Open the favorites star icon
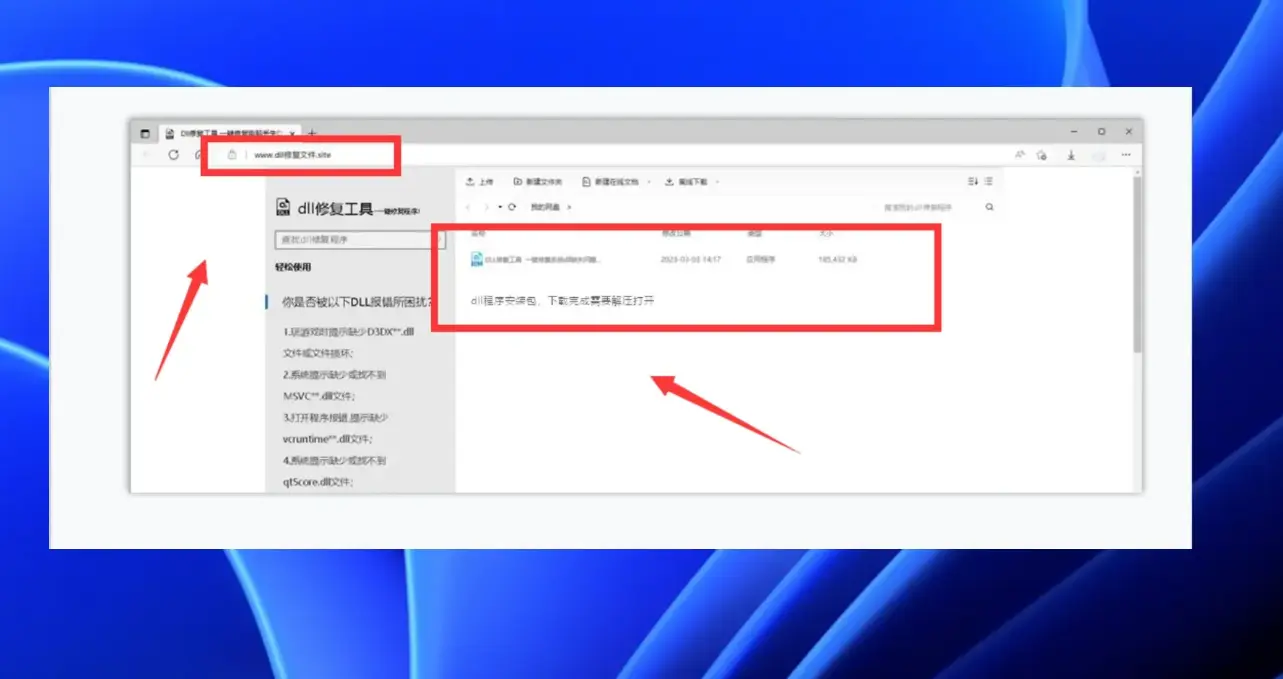 pos(1042,155)
